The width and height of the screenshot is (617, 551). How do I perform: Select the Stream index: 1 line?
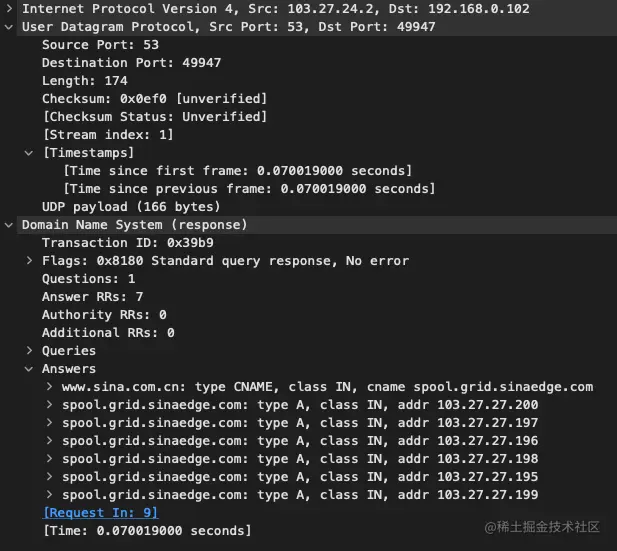108,135
